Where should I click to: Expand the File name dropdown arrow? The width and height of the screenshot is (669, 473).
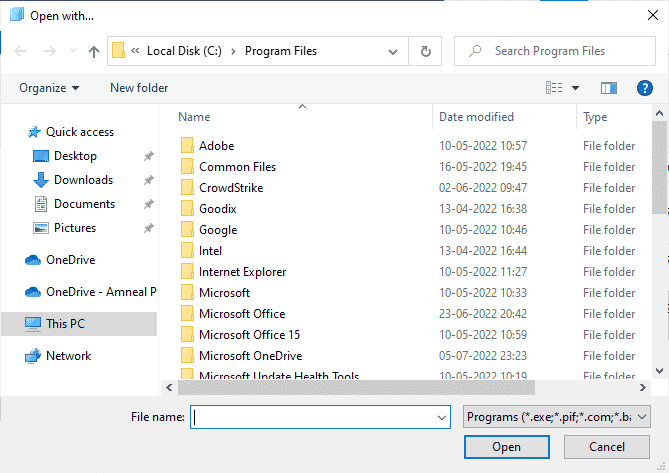click(x=442, y=418)
